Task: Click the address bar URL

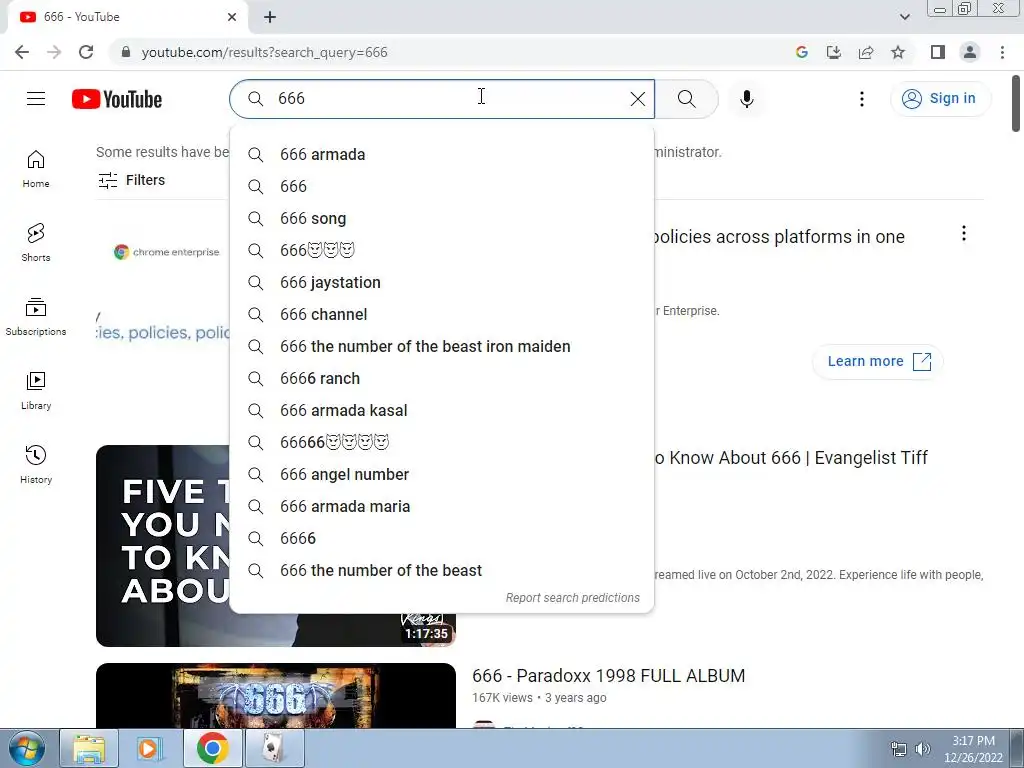Action: (264, 52)
